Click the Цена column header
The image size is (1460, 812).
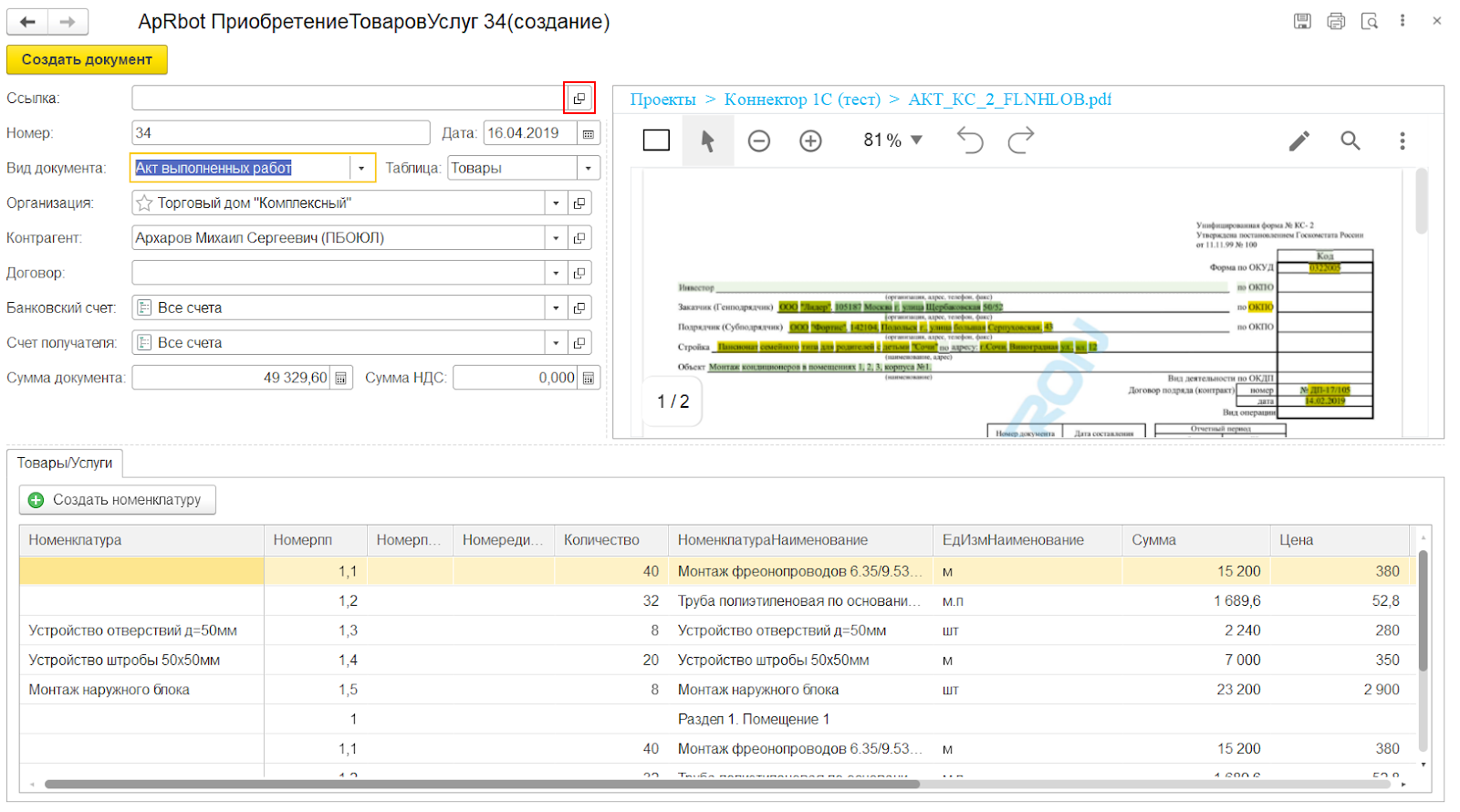click(1340, 540)
